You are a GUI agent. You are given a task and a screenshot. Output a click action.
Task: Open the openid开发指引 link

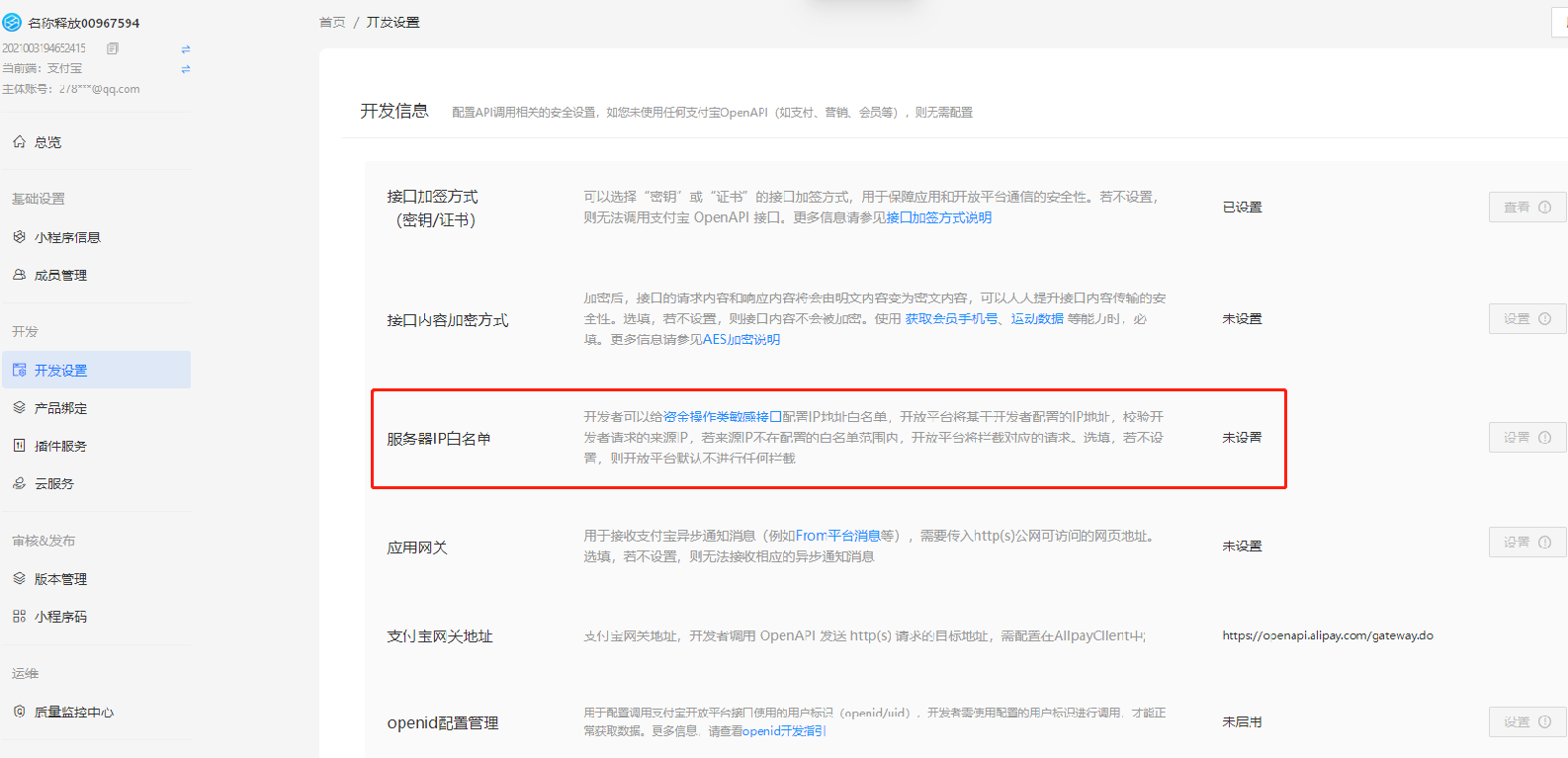(x=783, y=730)
